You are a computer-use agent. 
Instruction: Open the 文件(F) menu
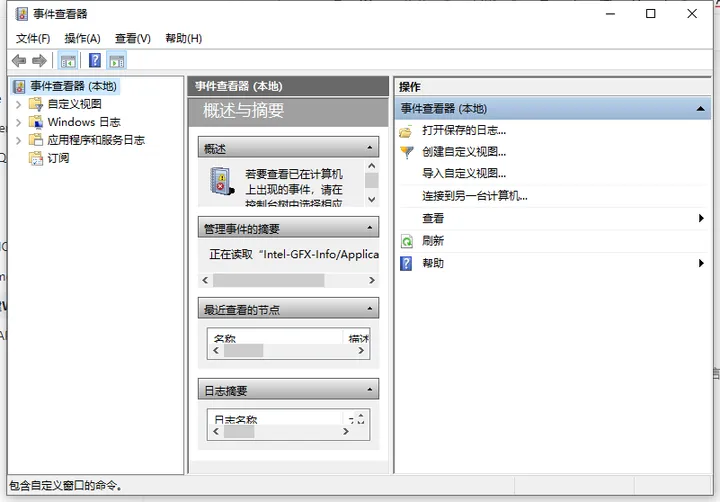tap(33, 39)
